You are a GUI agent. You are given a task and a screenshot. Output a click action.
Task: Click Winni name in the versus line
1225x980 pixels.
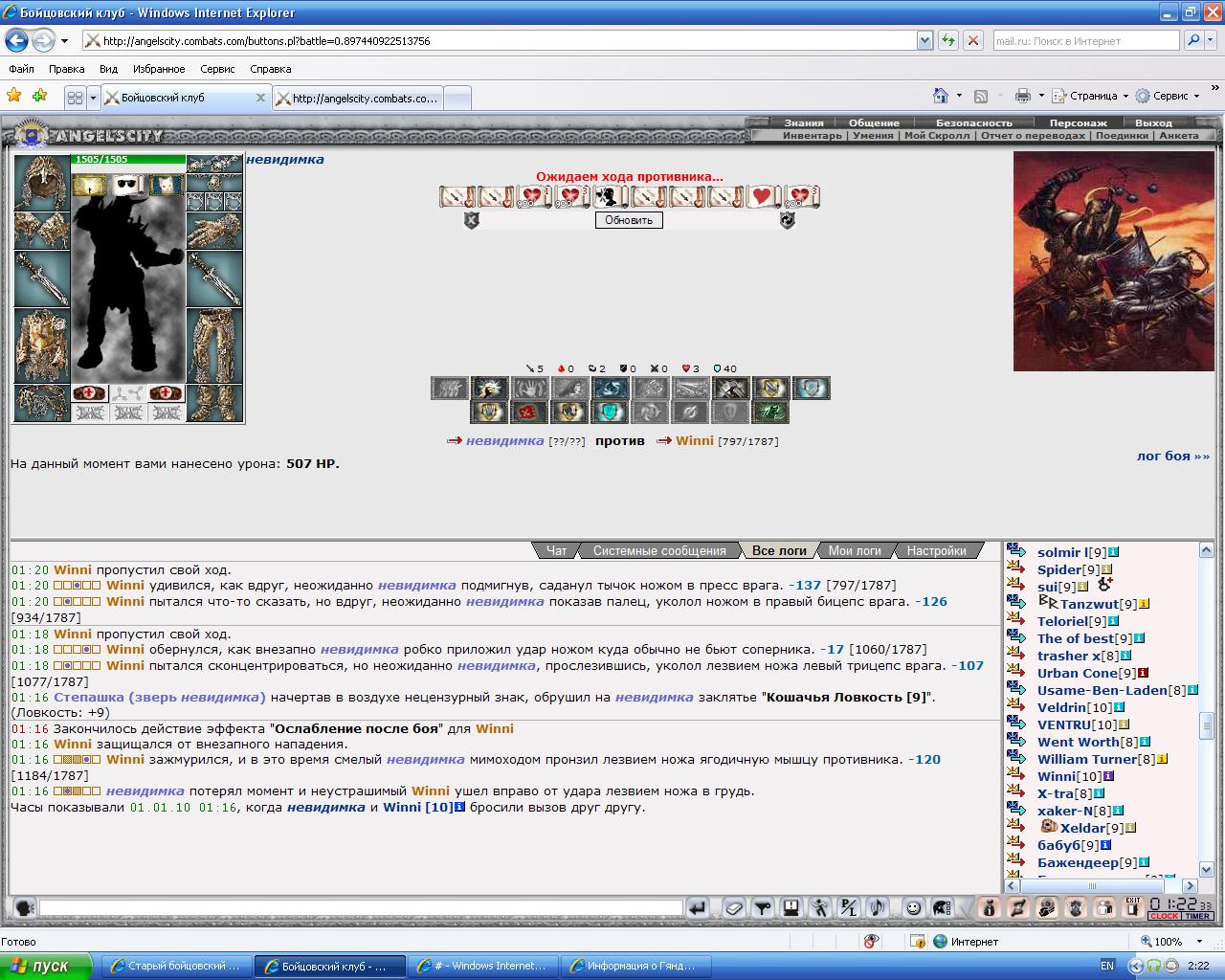(695, 440)
